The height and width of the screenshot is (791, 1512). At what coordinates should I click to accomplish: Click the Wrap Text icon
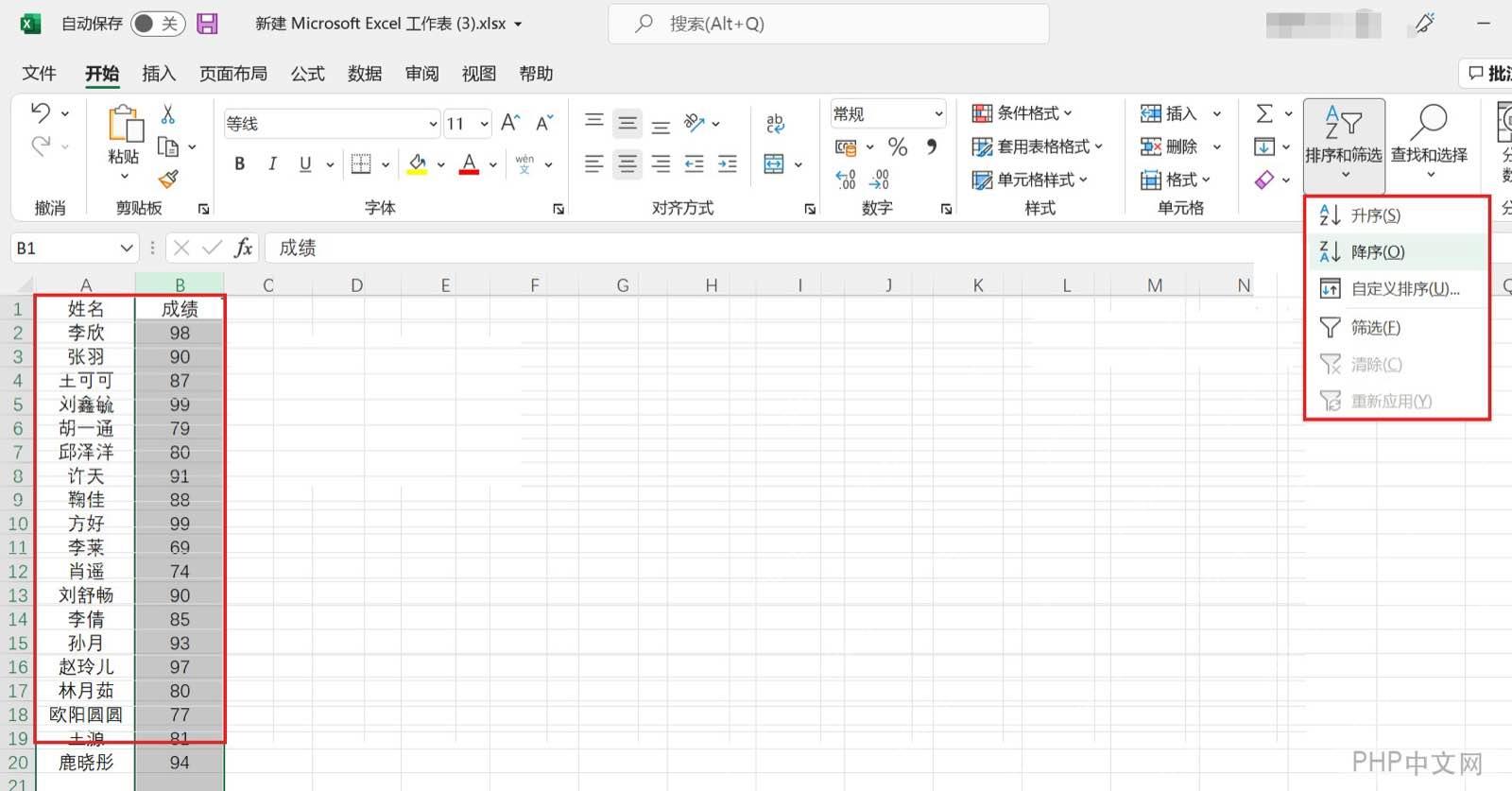(x=775, y=123)
